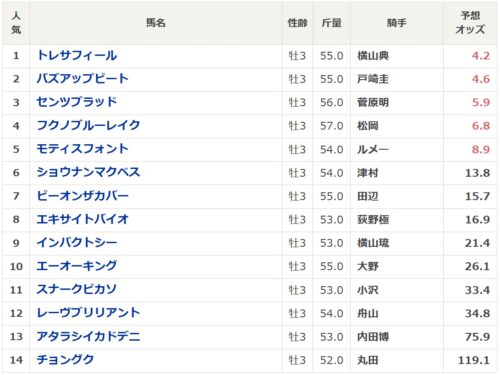This screenshot has height=375, width=500.
Task: Select レーヴブリリアント link
Action: [x=88, y=313]
